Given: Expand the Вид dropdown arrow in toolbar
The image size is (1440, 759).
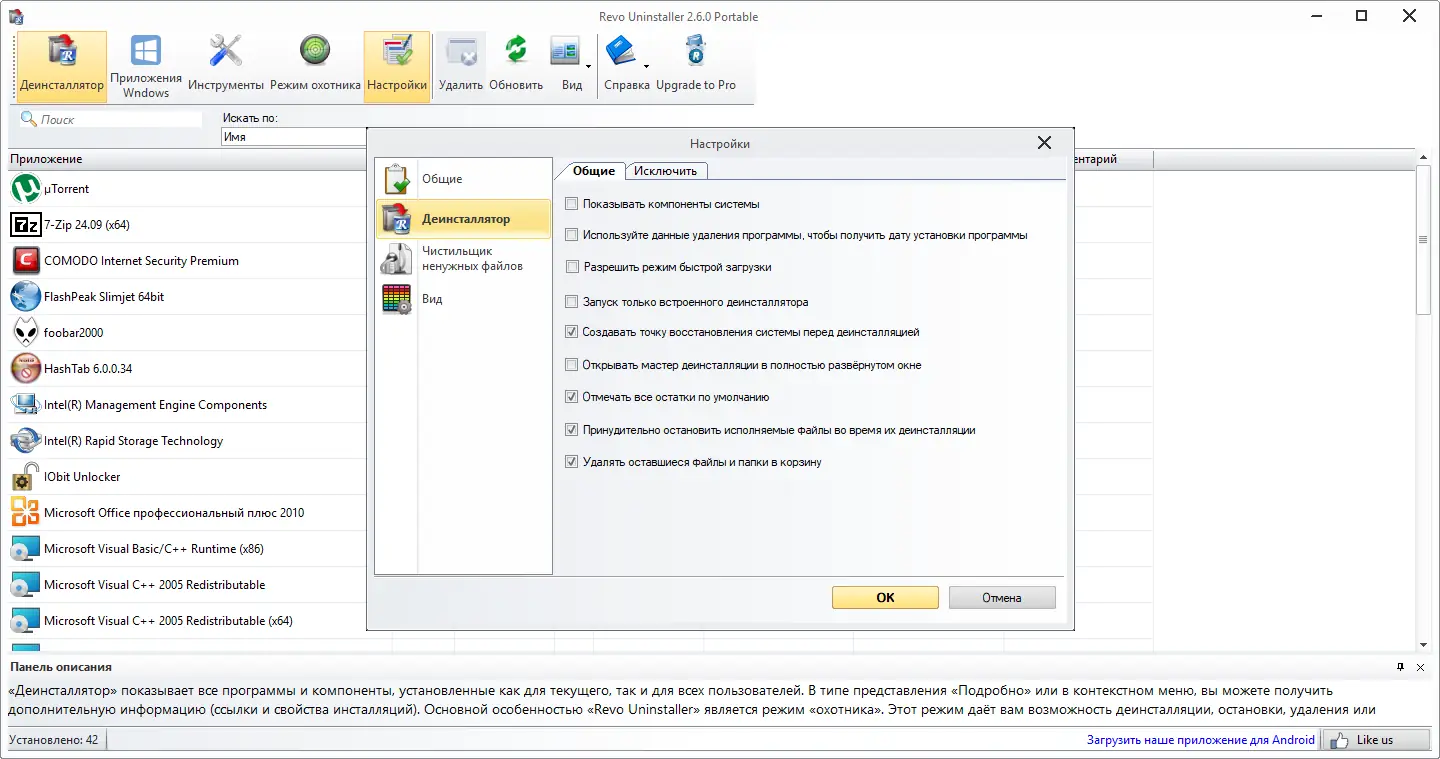Looking at the screenshot, I should coord(588,67).
